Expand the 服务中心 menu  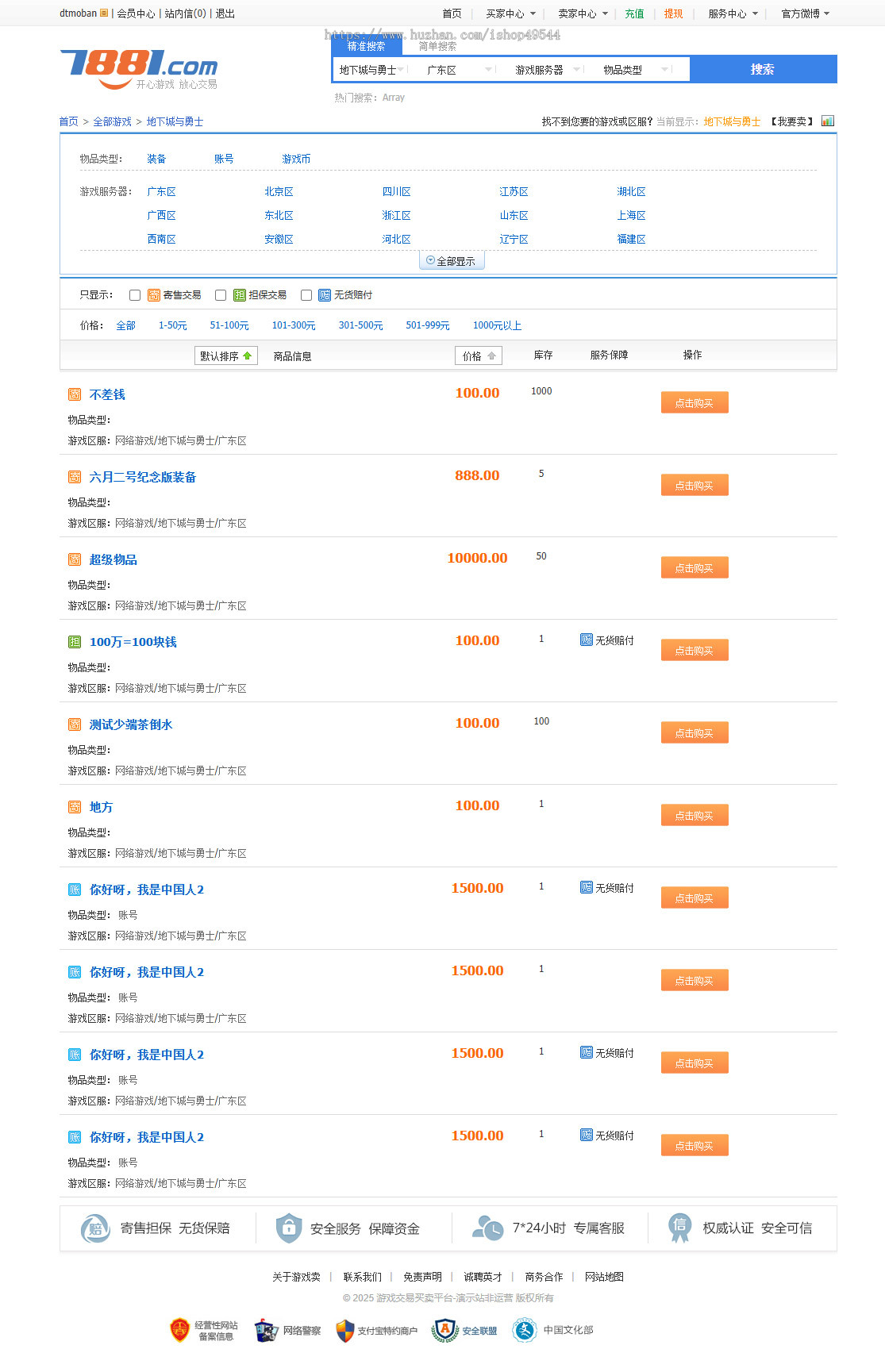(733, 13)
